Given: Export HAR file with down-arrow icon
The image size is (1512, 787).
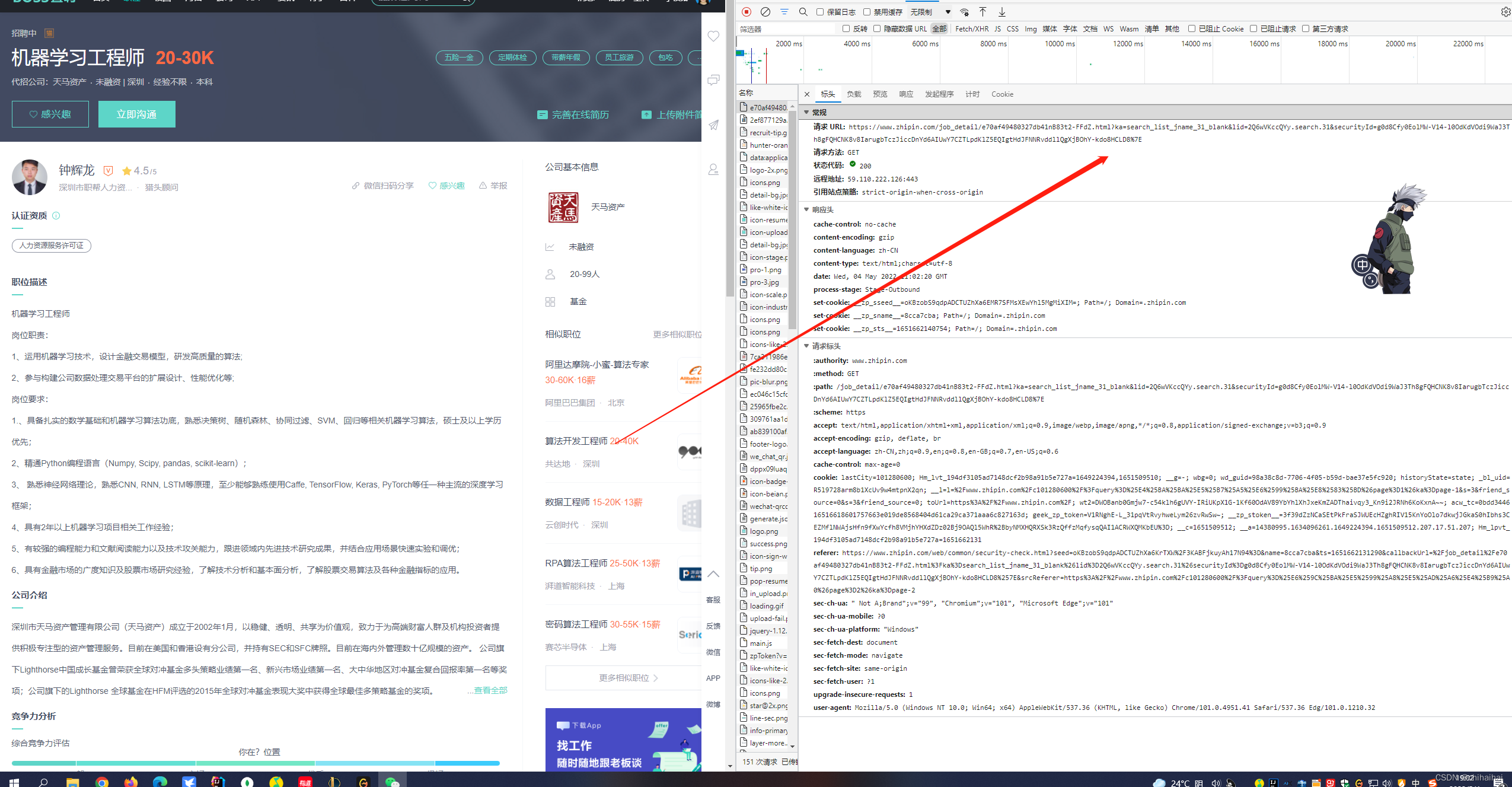Looking at the screenshot, I should [x=1002, y=12].
